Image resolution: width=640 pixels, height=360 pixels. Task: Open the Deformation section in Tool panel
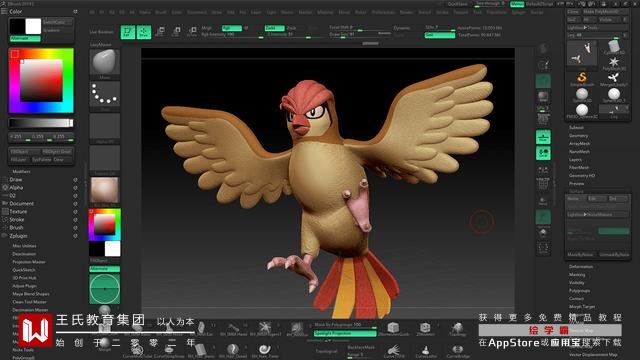(x=581, y=267)
